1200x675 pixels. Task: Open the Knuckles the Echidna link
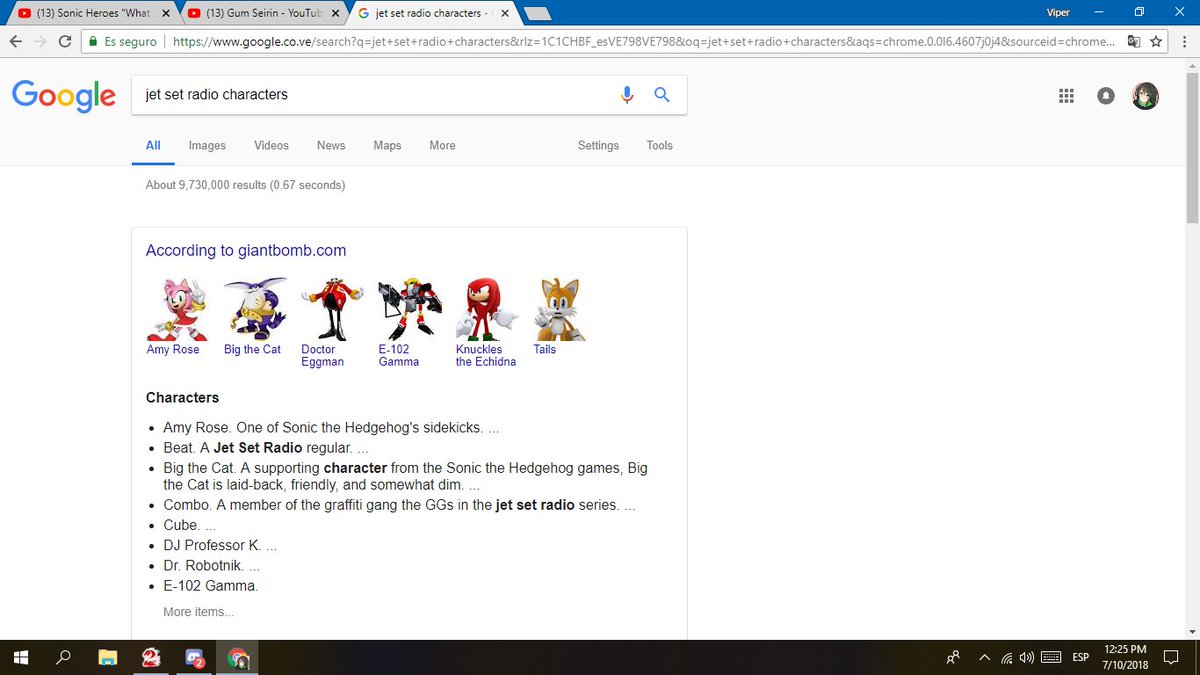coord(486,356)
